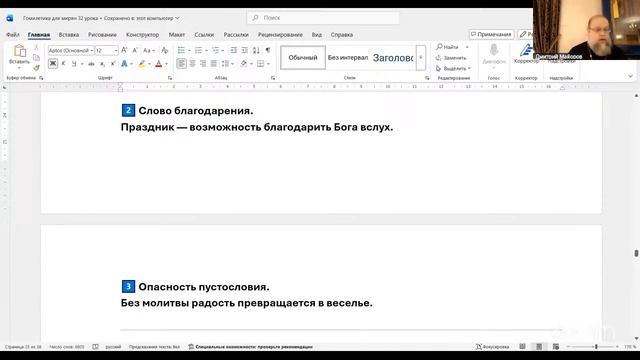Click the borders grid icon
The width and height of the screenshot is (640, 360).
(x=260, y=64)
